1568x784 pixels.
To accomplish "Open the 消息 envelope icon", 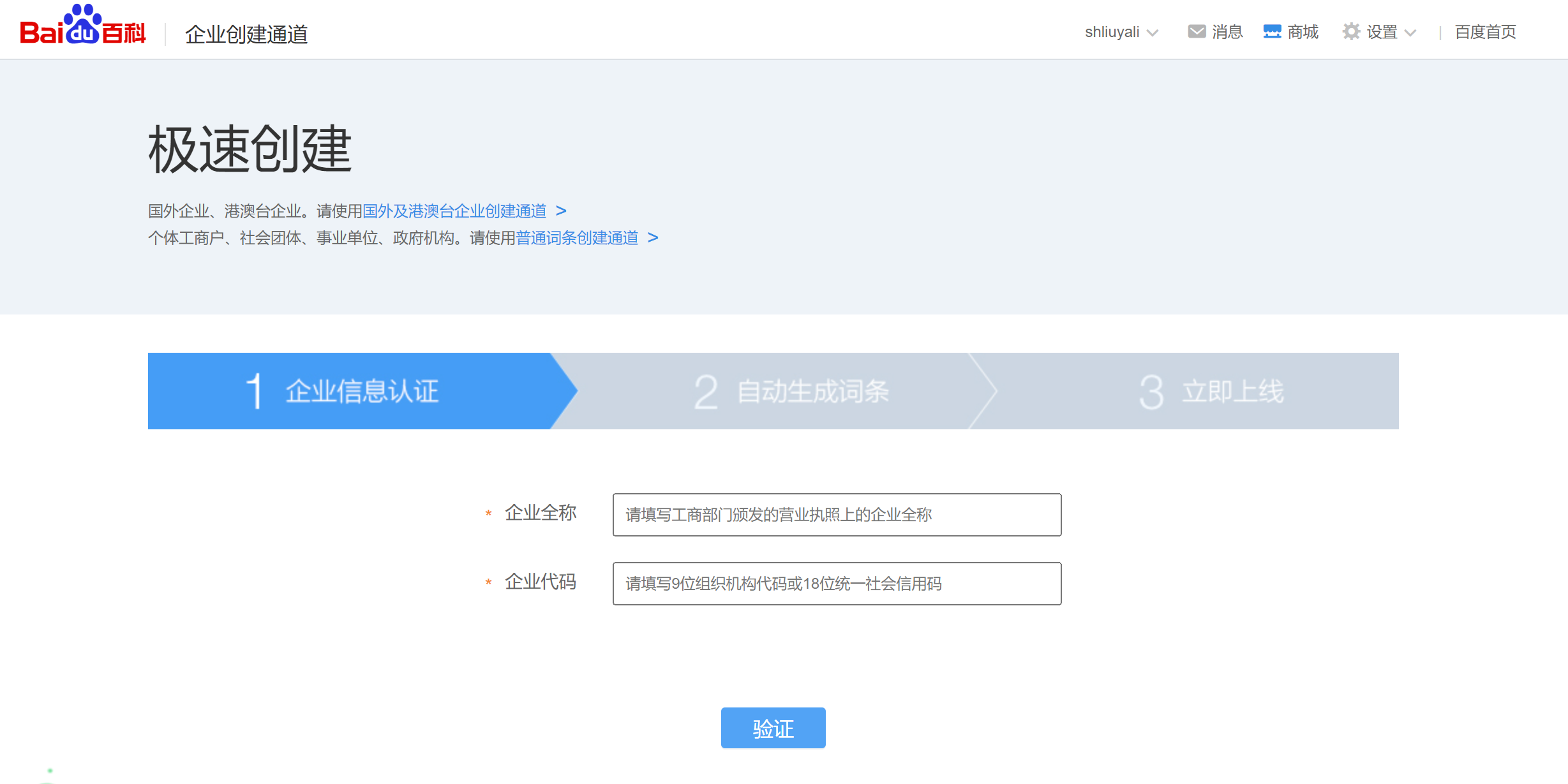I will 1197,31.
